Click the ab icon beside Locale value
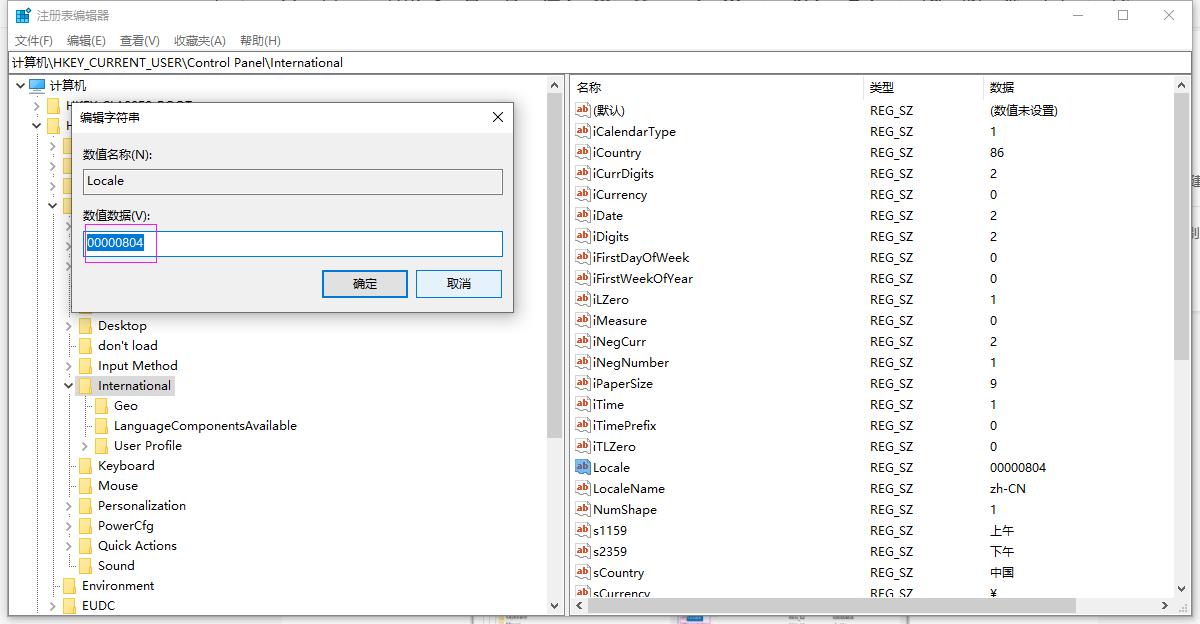This screenshot has height=624, width=1200. 582,467
